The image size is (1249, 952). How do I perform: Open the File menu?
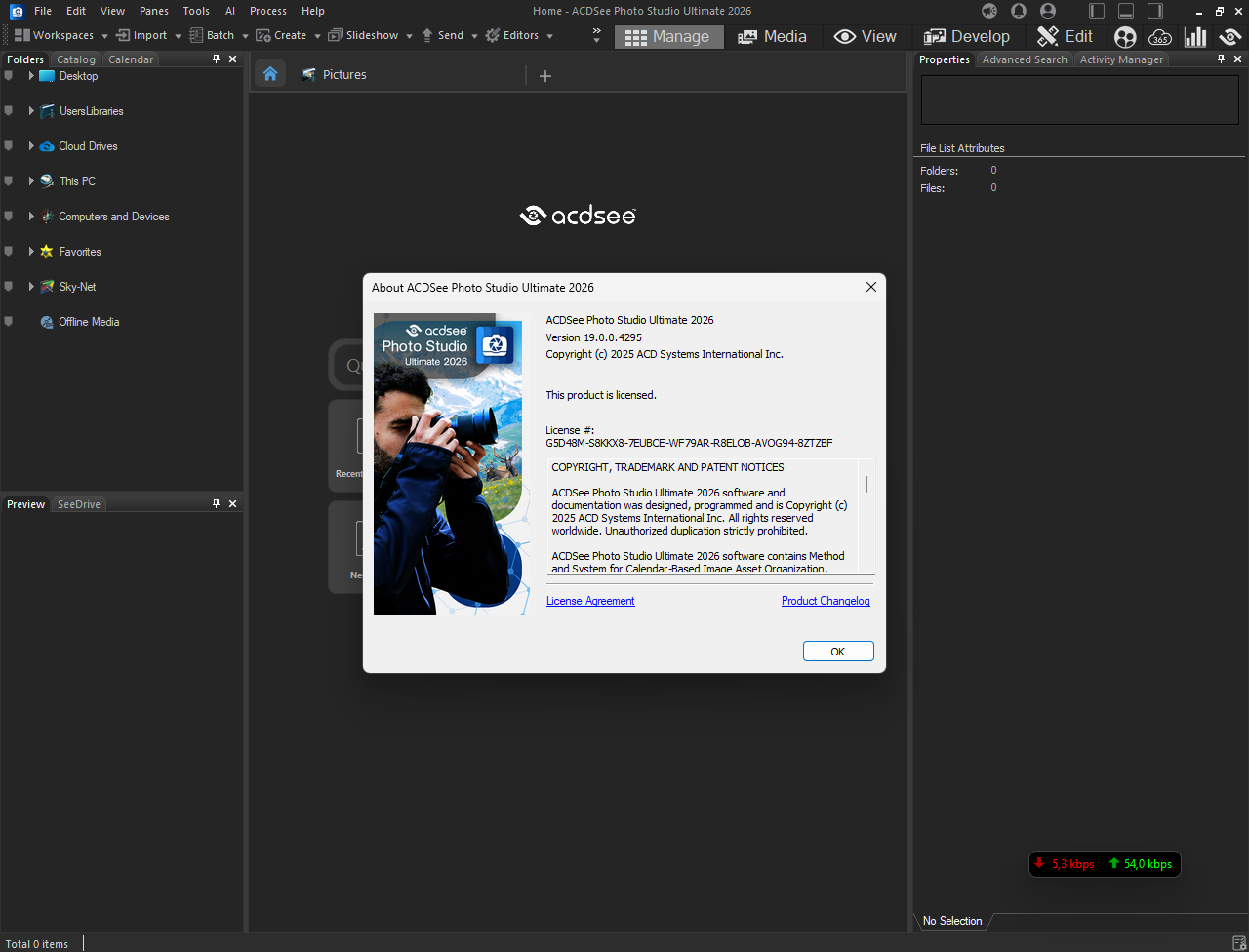point(43,11)
